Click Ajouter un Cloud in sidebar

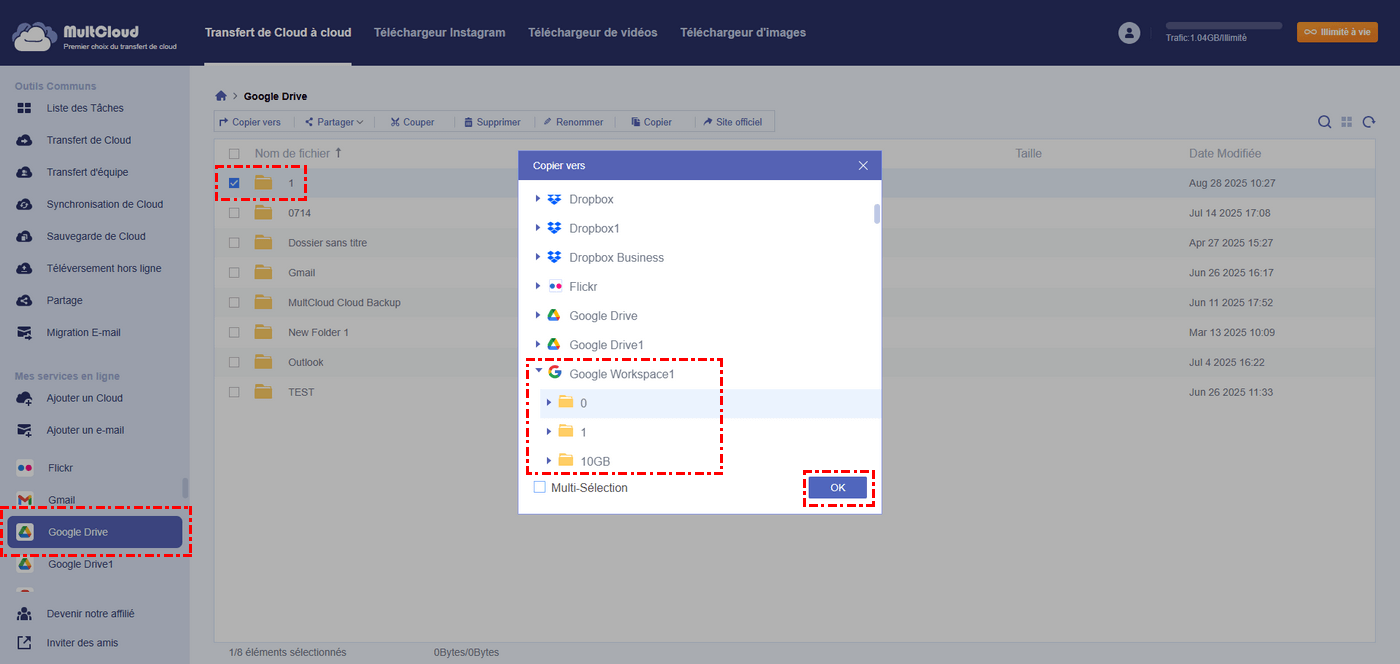pyautogui.click(x=84, y=398)
